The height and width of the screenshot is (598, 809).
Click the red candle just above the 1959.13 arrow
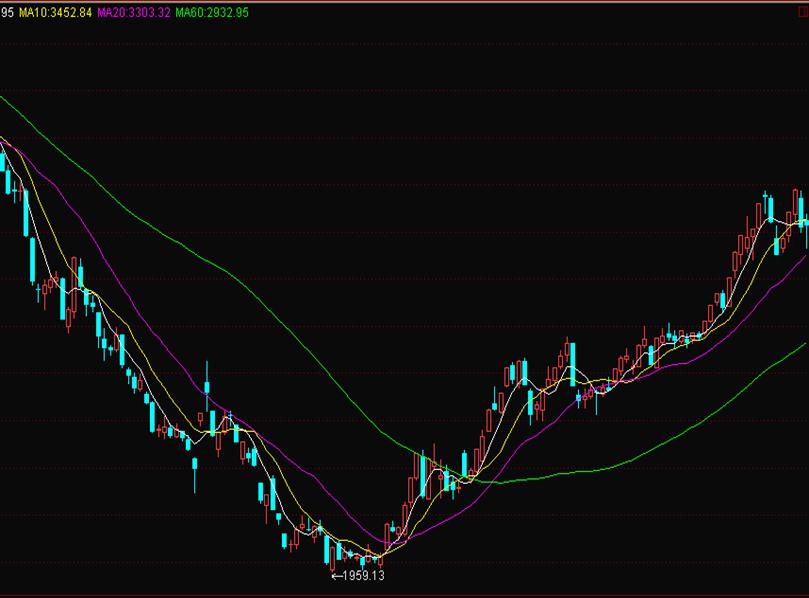332,558
